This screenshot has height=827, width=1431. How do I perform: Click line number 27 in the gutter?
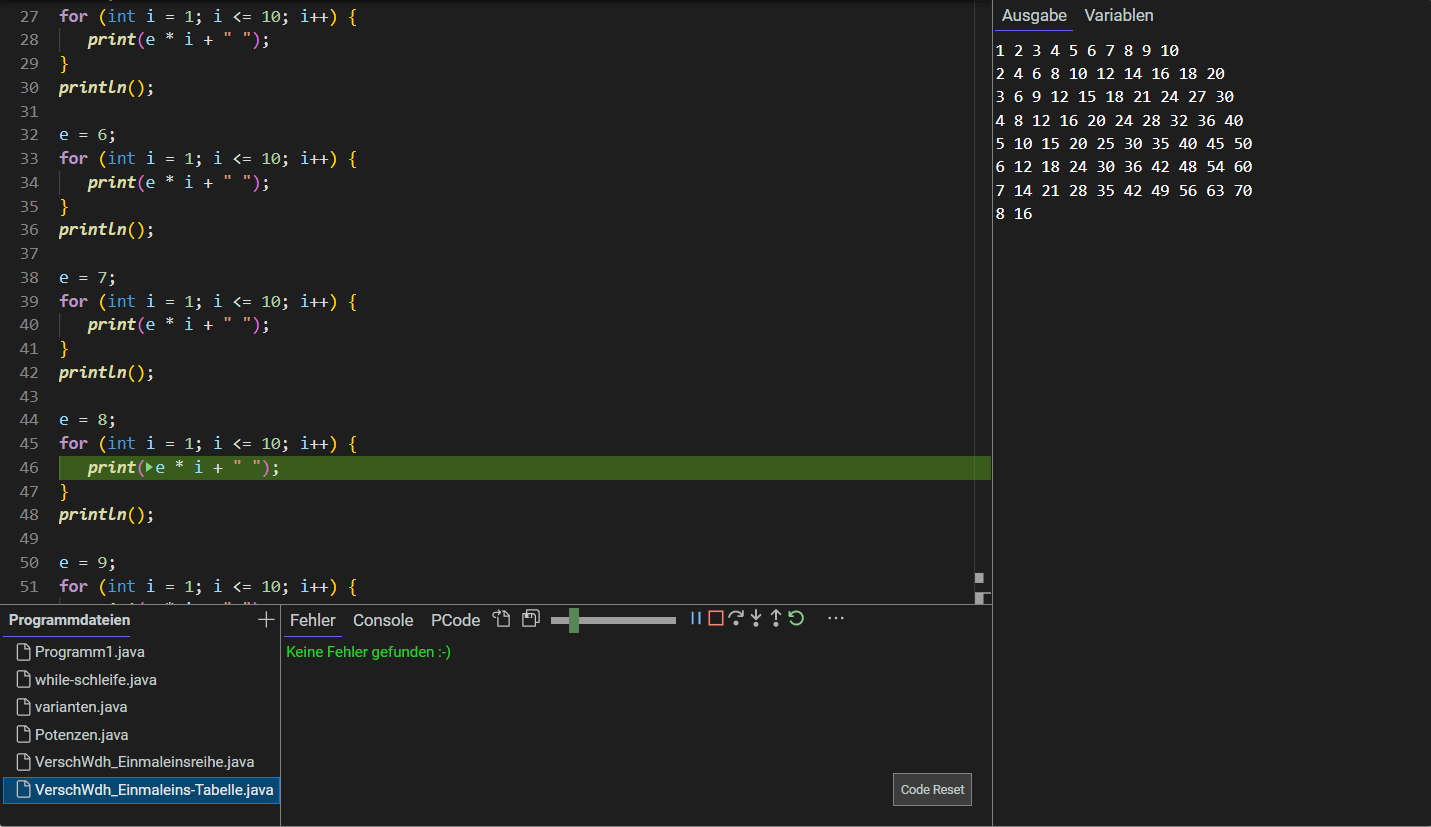(28, 16)
